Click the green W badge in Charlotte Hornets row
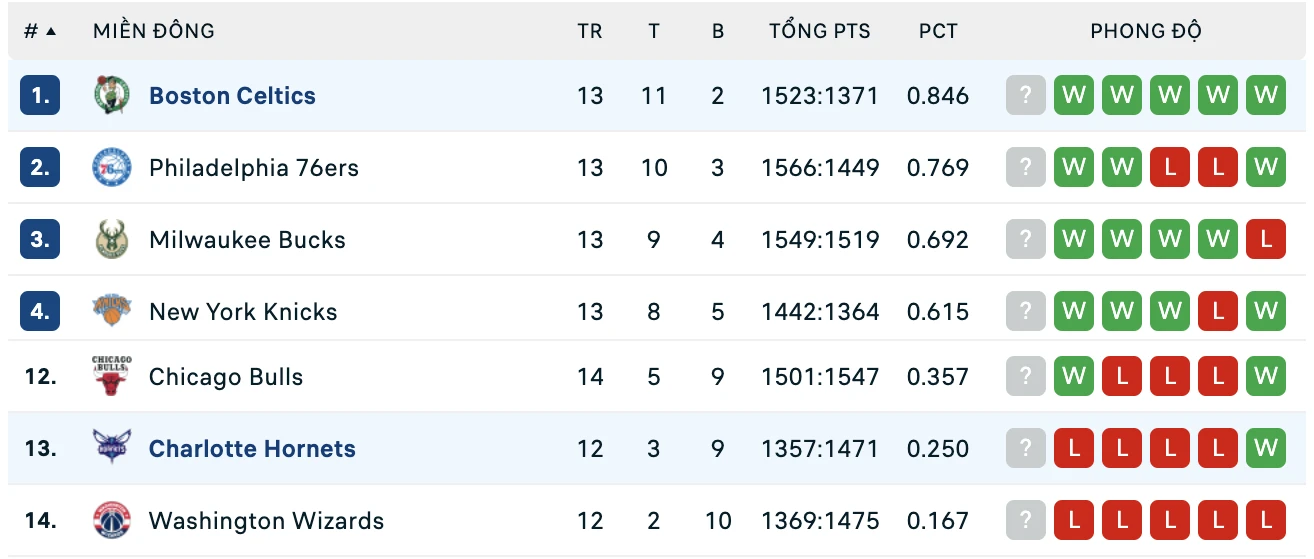 click(x=1266, y=449)
